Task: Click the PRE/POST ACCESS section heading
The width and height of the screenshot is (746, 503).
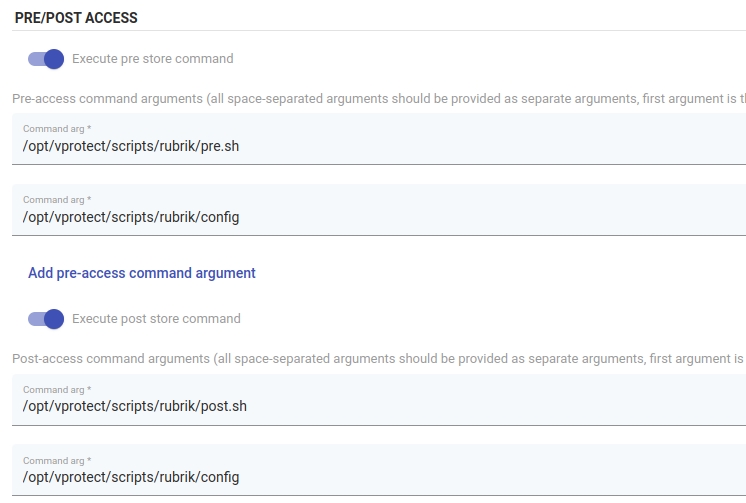Action: (76, 18)
